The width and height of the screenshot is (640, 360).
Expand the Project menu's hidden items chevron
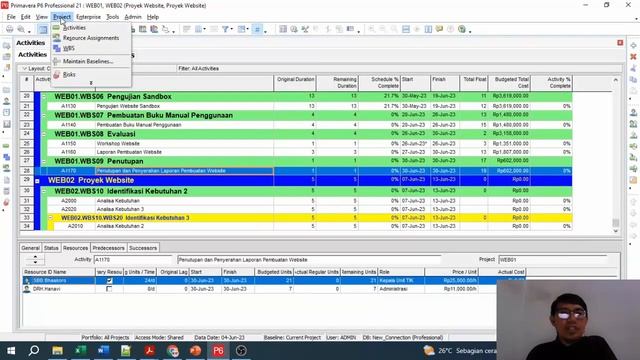tap(91, 83)
